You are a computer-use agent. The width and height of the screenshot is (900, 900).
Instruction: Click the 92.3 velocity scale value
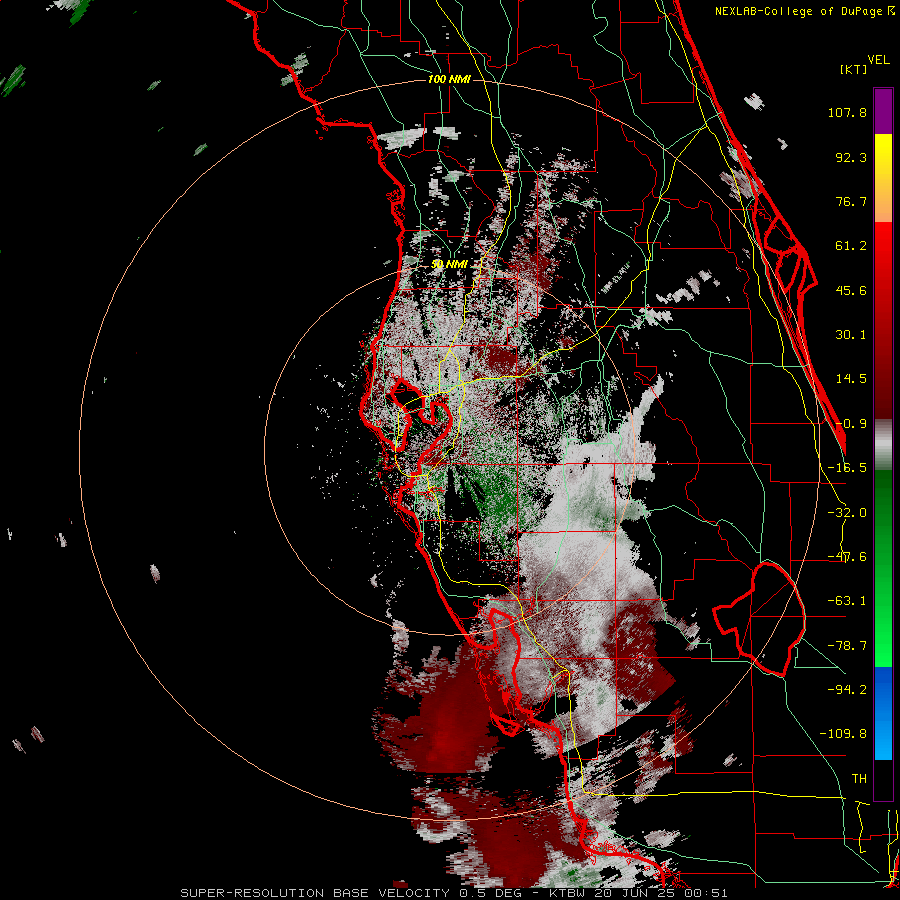tap(851, 157)
